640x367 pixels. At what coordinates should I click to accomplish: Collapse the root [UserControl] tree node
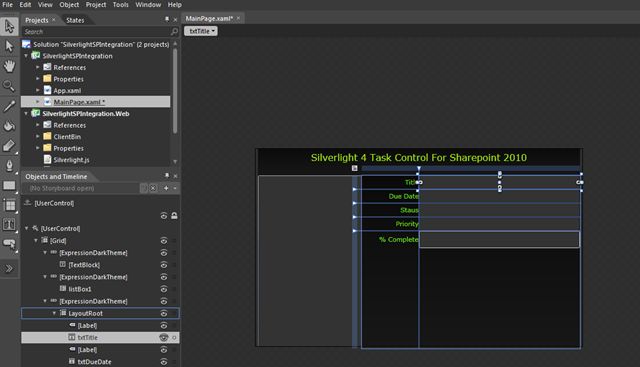[27, 228]
